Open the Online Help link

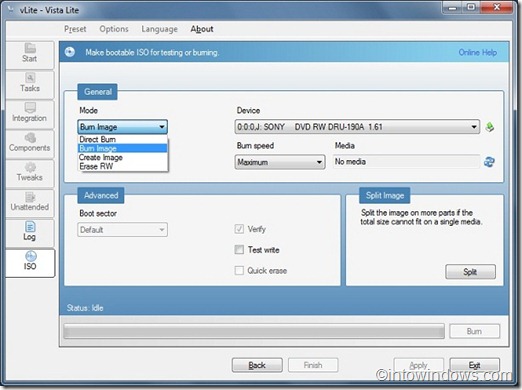coord(477,52)
